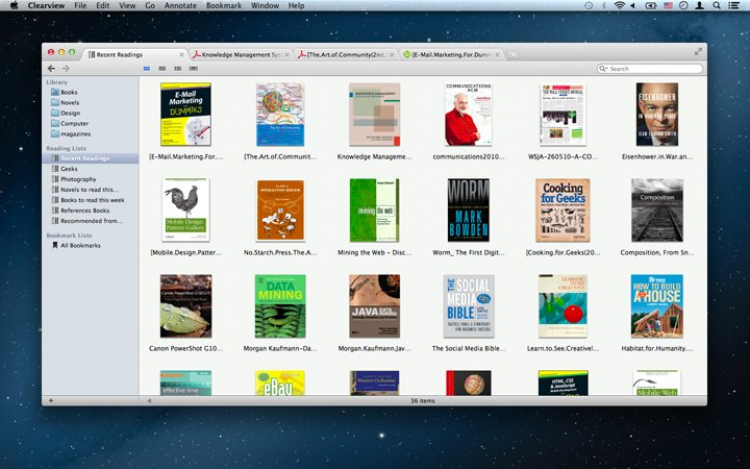
Task: Open the Composition railroad book cover
Action: pos(657,210)
